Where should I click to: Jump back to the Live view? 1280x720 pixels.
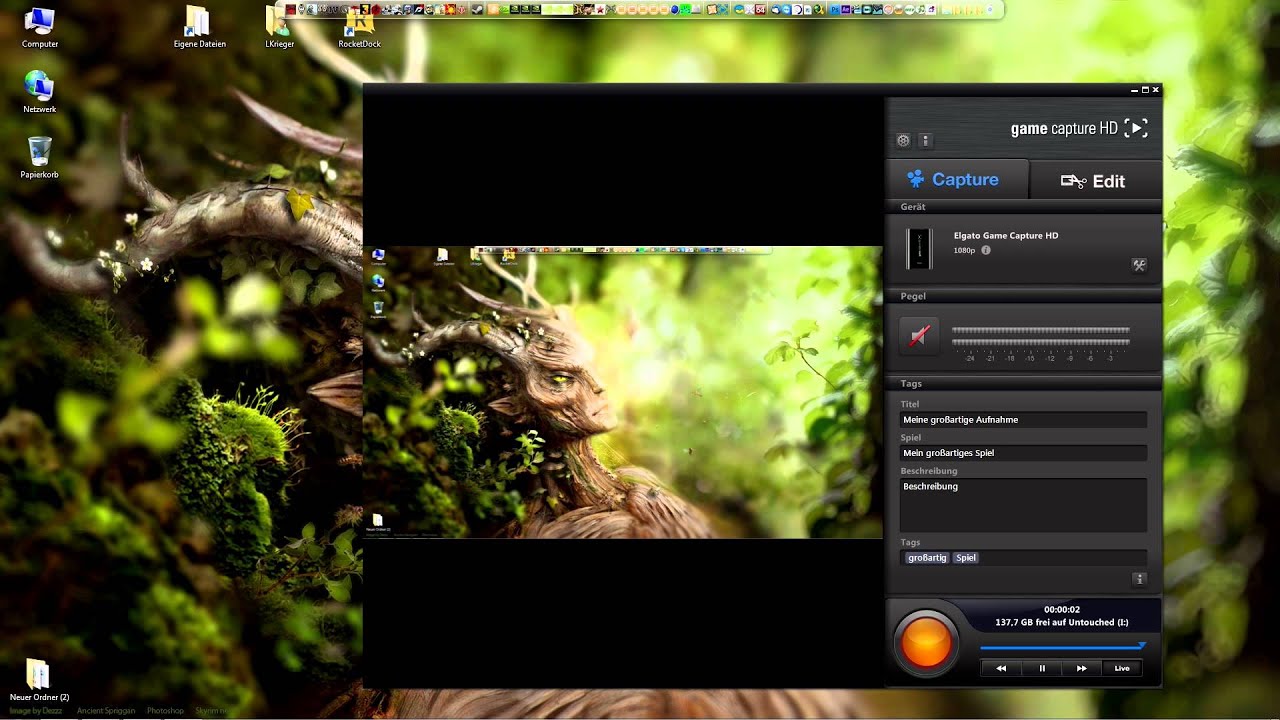[x=1122, y=668]
